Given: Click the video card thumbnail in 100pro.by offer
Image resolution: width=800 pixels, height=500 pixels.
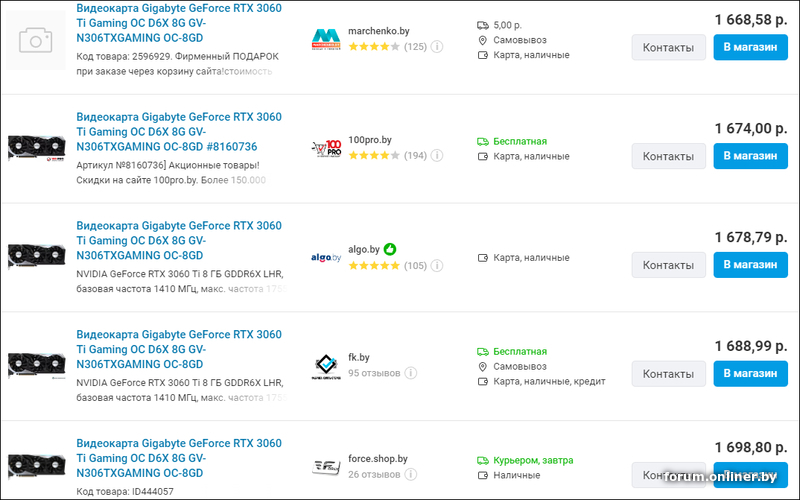Looking at the screenshot, I should [x=36, y=148].
